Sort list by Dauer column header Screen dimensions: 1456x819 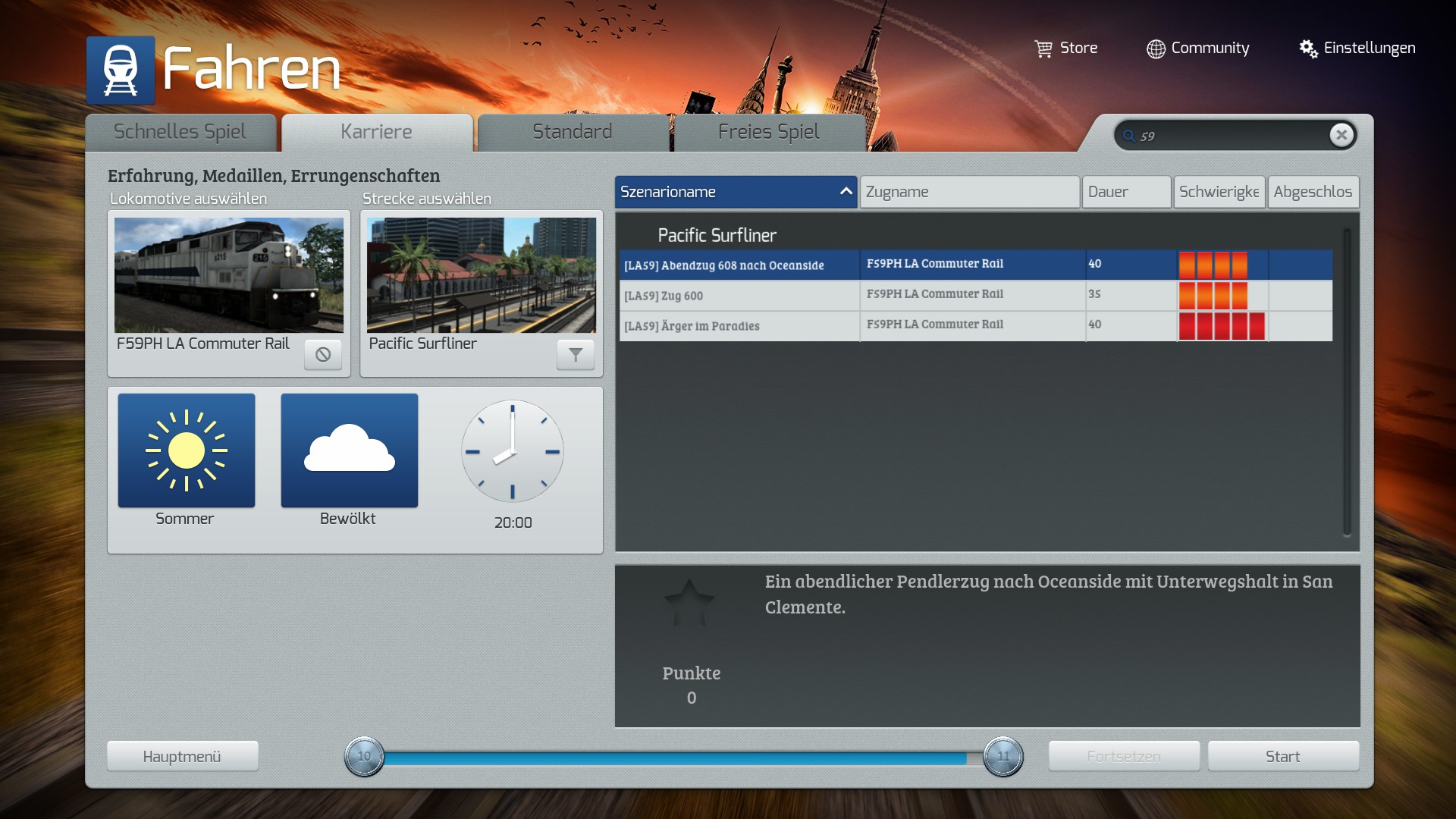pos(1125,192)
